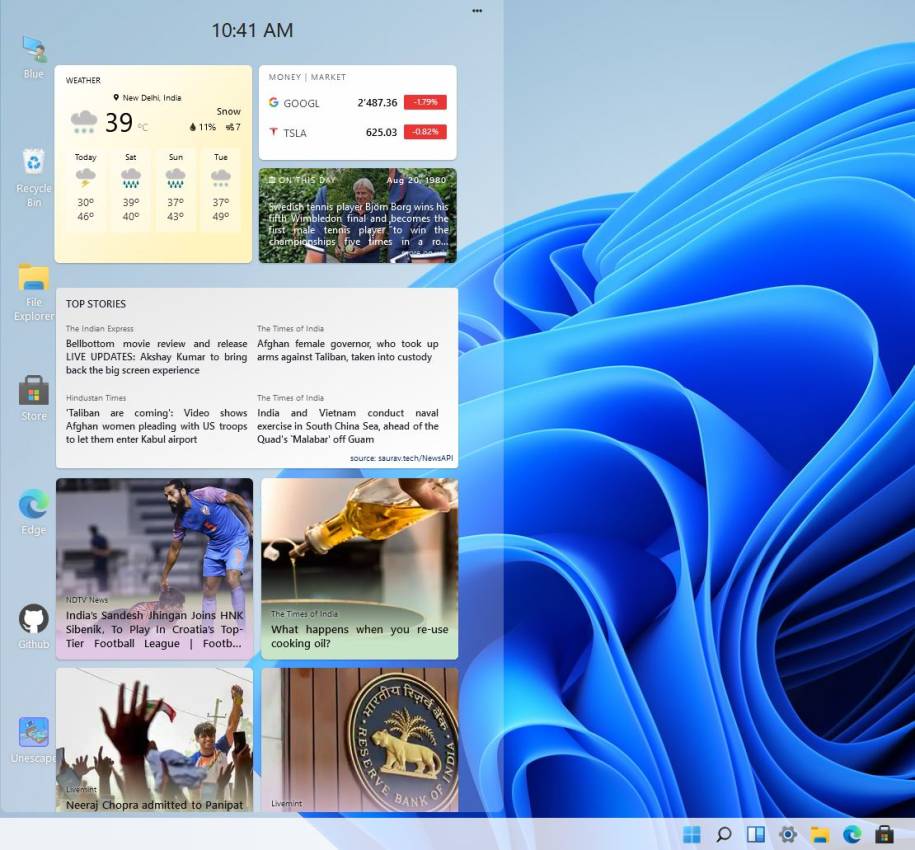
Task: Click NDTV News source label
Action: pos(87,600)
